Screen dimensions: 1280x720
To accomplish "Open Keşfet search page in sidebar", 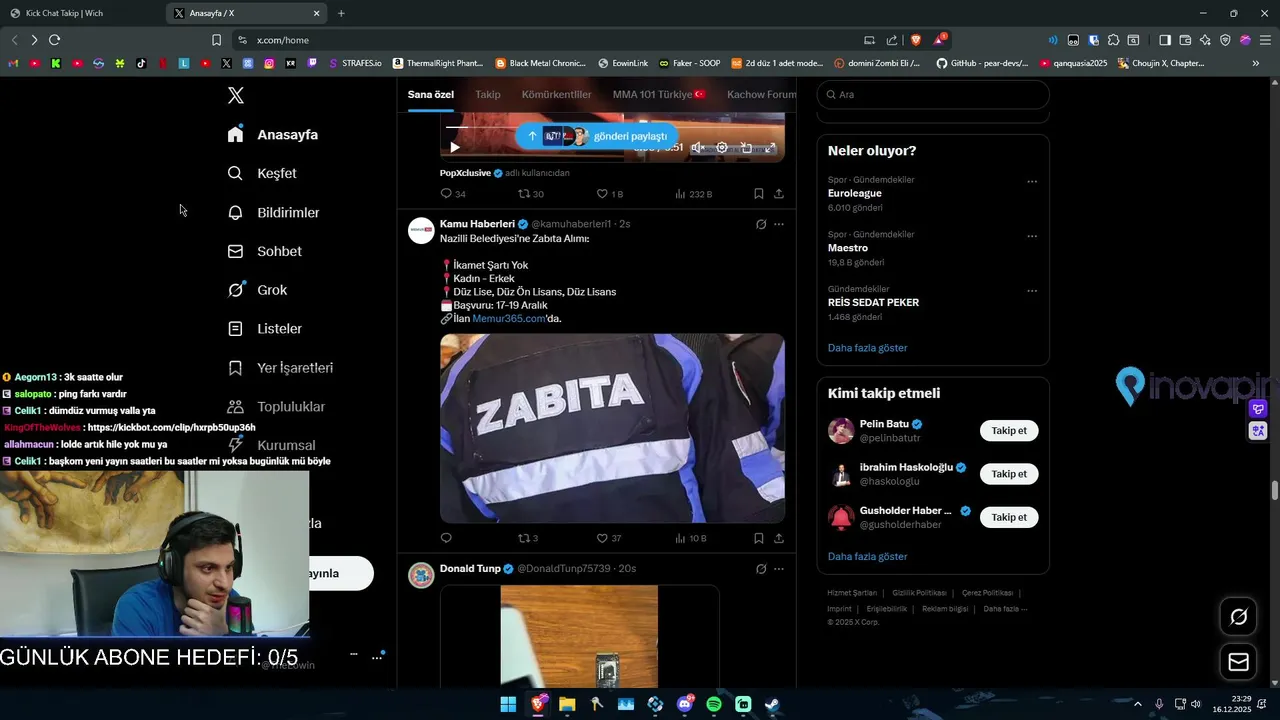I will point(262,173).
